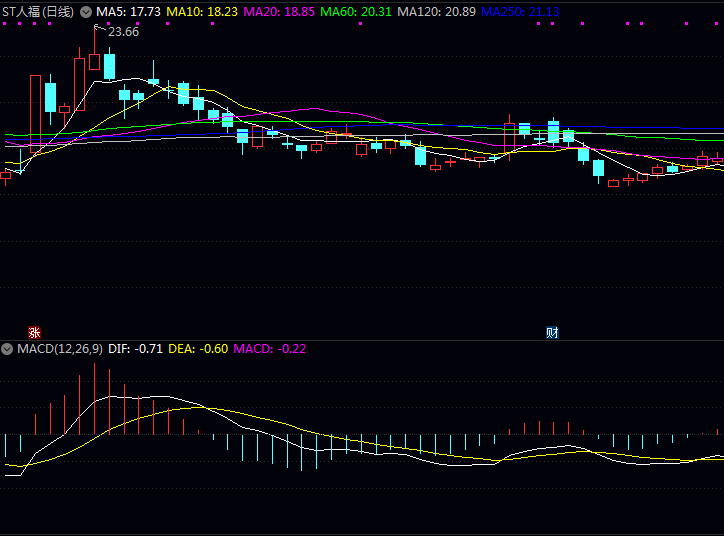Open the MACD indicator dropdown arrow

coord(8,349)
